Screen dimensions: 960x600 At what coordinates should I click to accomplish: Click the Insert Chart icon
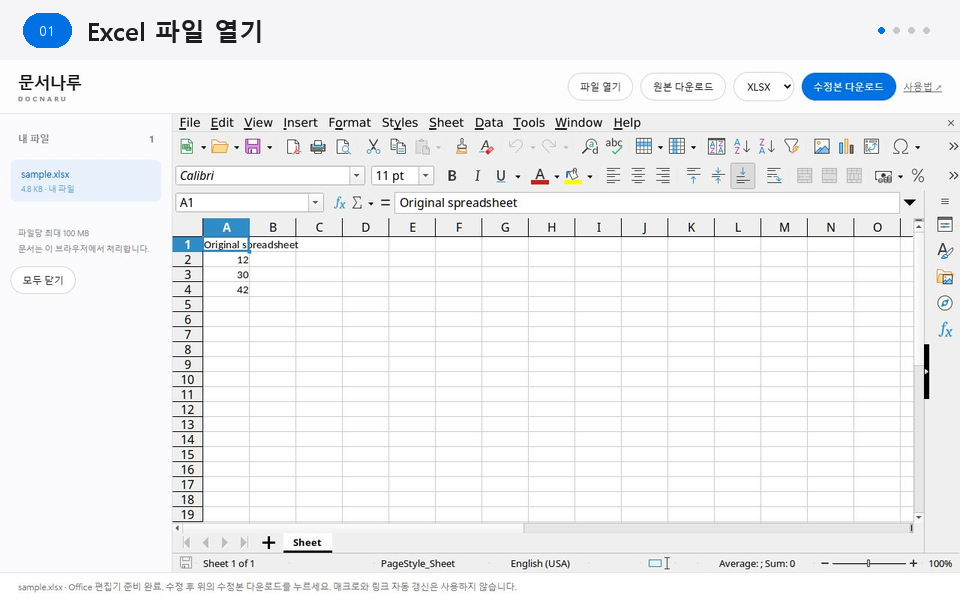click(846, 146)
